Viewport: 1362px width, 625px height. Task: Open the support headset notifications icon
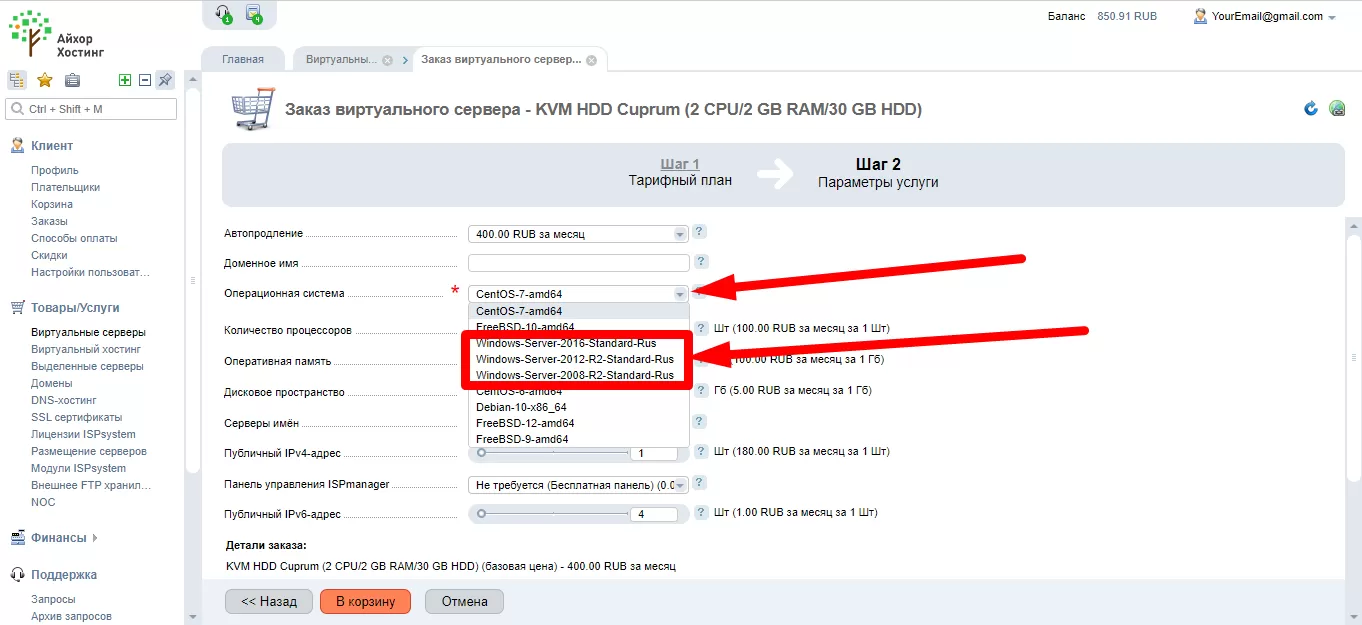[x=224, y=14]
